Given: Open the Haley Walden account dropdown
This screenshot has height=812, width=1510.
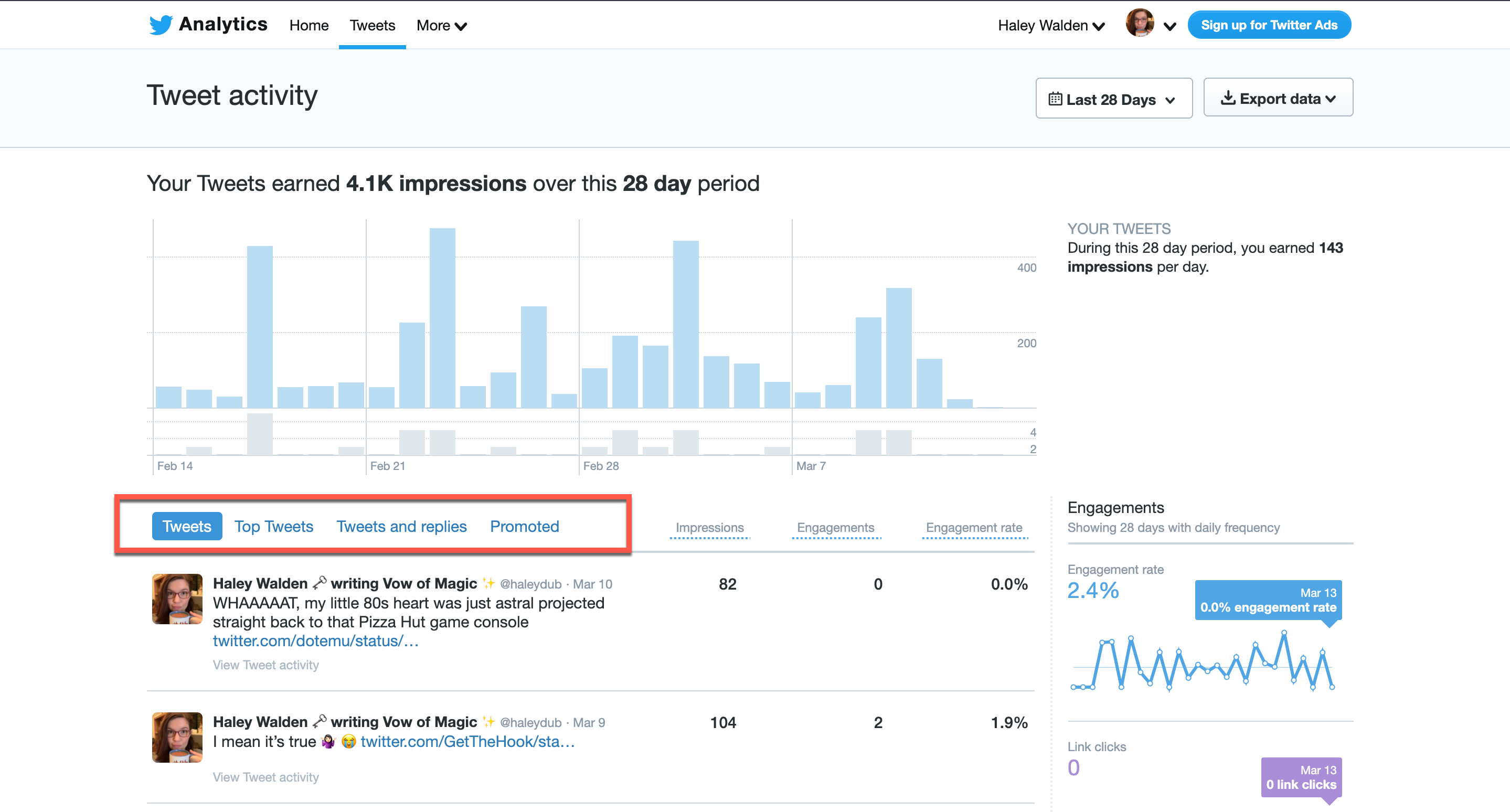Looking at the screenshot, I should coord(1051,26).
